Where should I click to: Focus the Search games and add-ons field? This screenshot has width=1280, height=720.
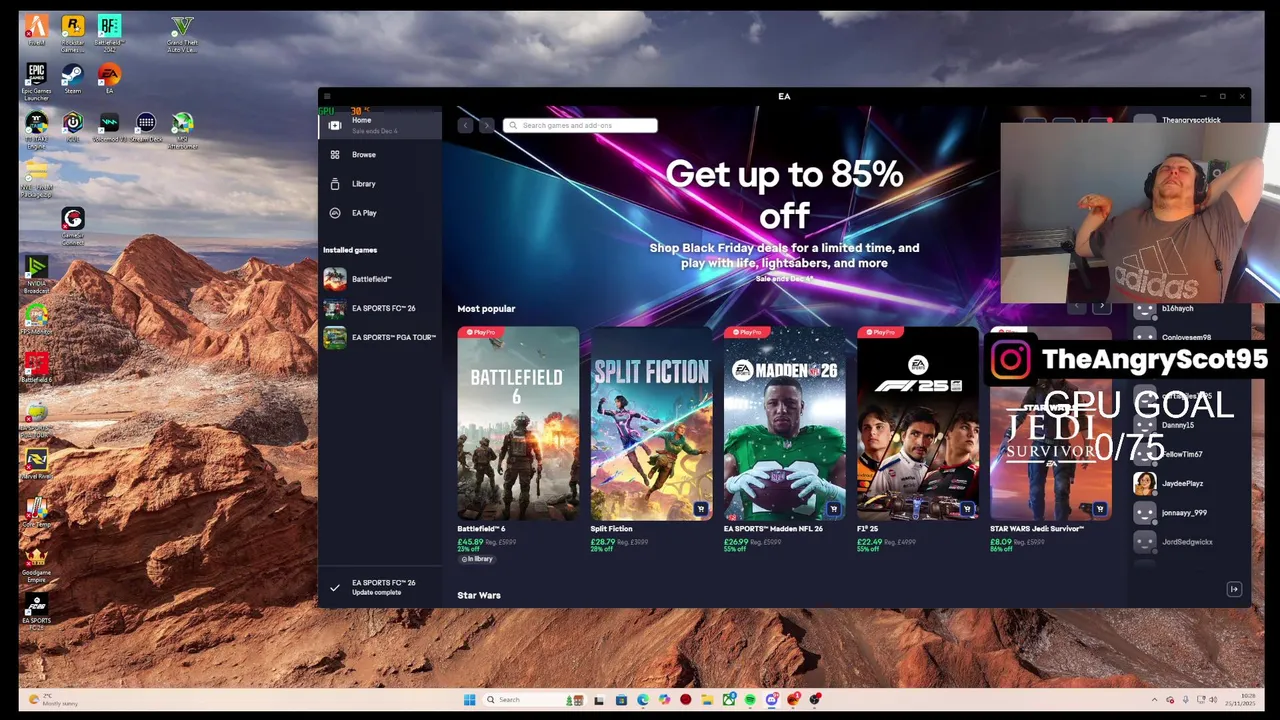pyautogui.click(x=580, y=125)
